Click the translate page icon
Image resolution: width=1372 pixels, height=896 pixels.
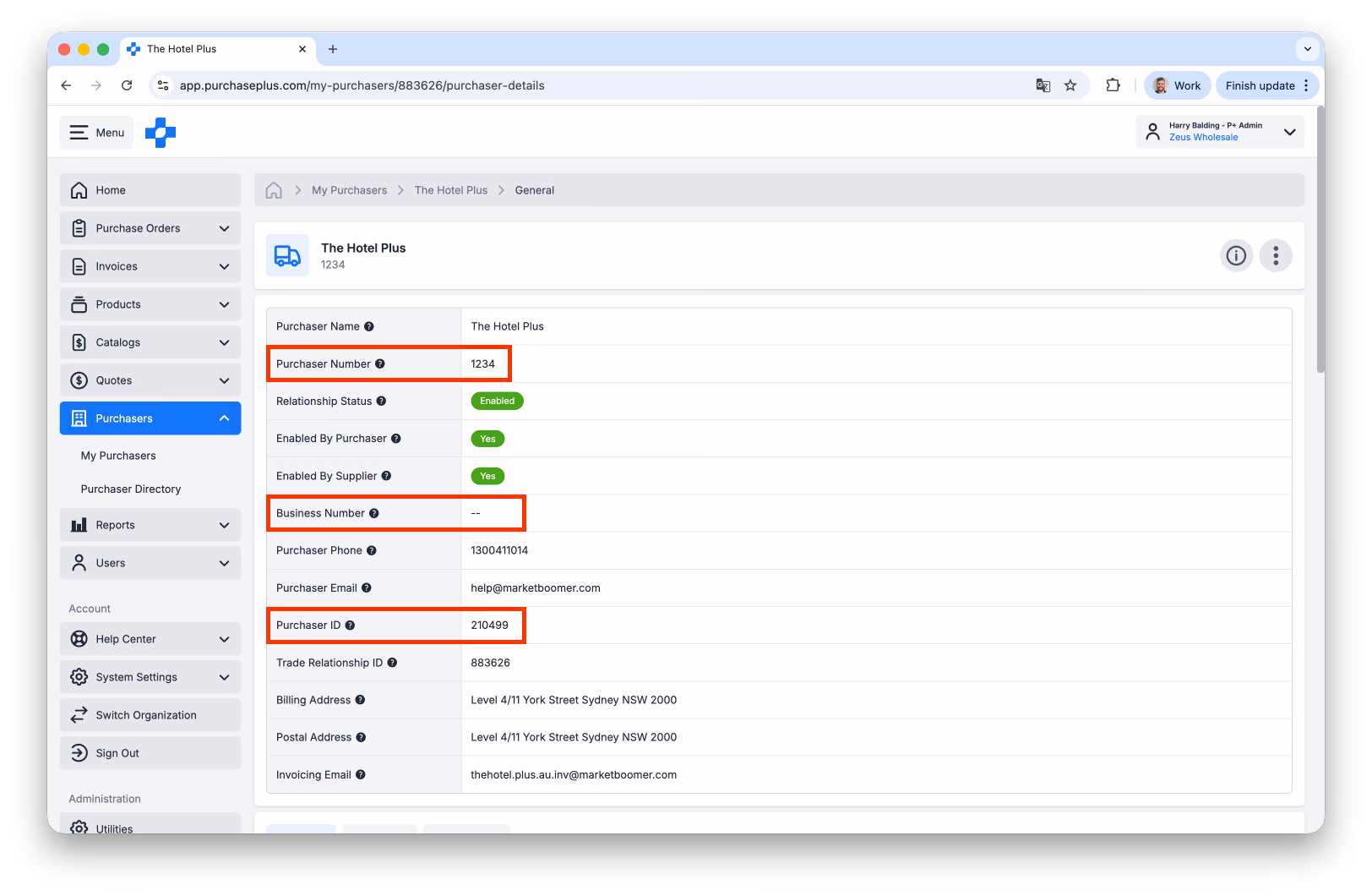coord(1043,85)
